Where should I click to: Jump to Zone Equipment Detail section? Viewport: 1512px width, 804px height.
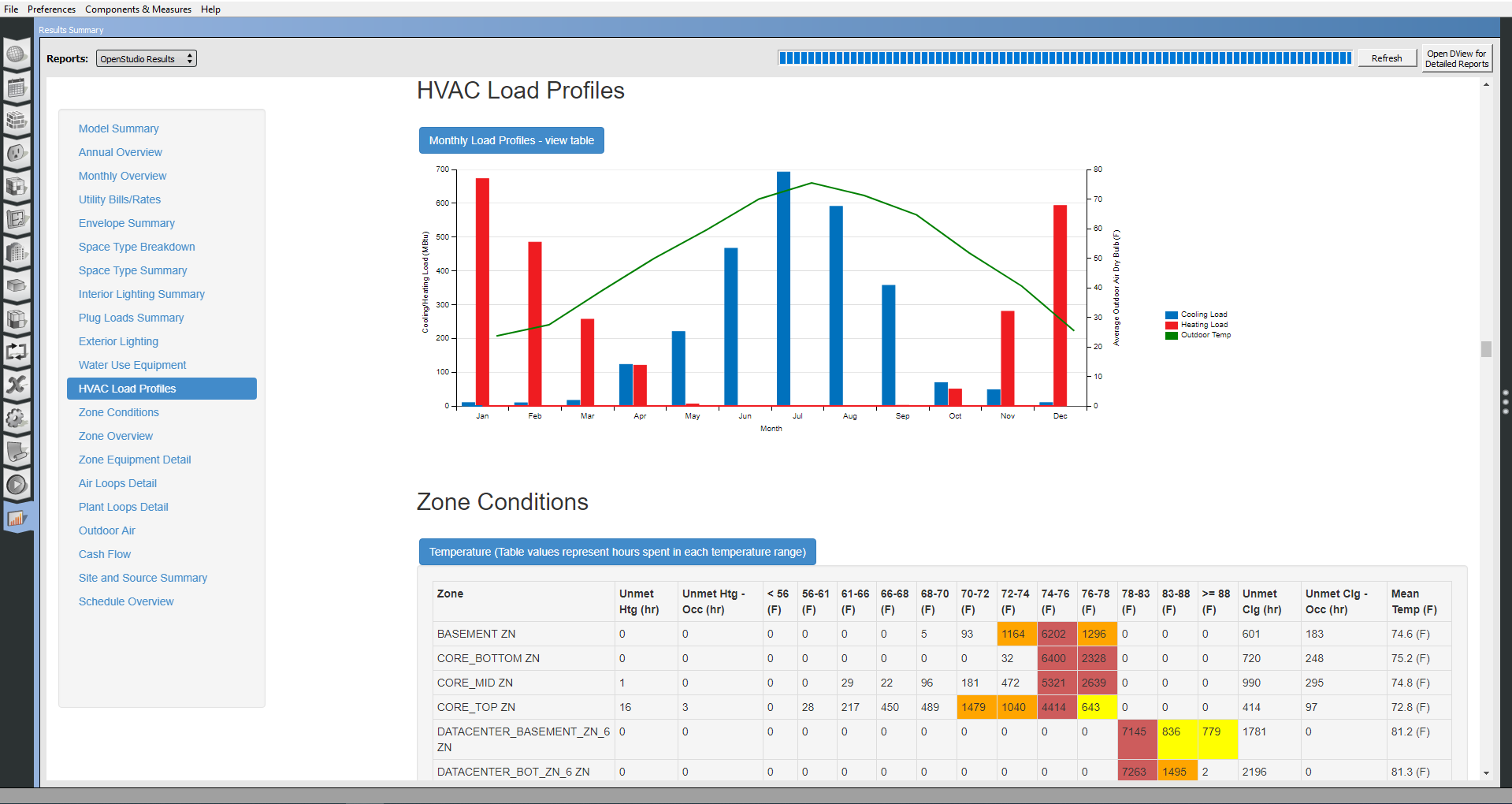pyautogui.click(x=135, y=460)
